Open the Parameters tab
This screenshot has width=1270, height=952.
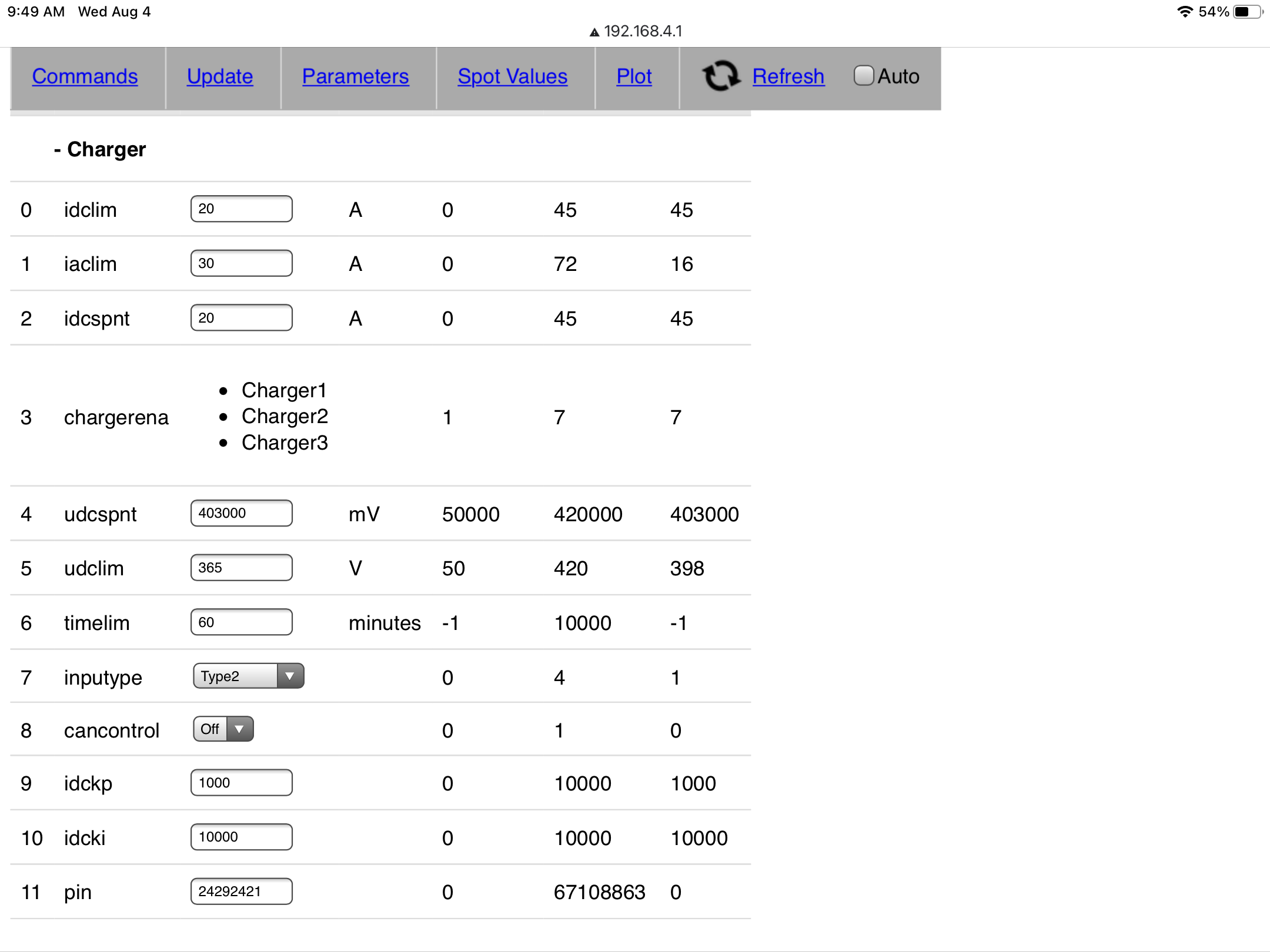click(355, 76)
